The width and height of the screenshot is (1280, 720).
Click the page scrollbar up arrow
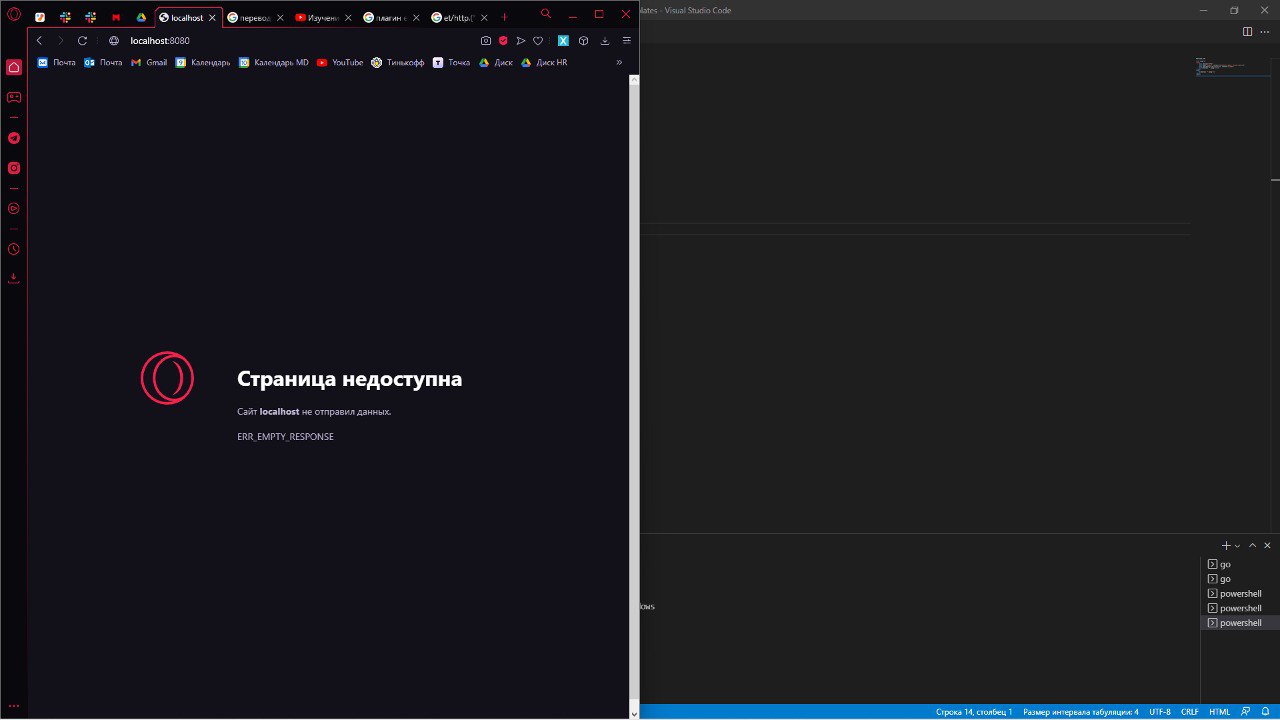(634, 79)
